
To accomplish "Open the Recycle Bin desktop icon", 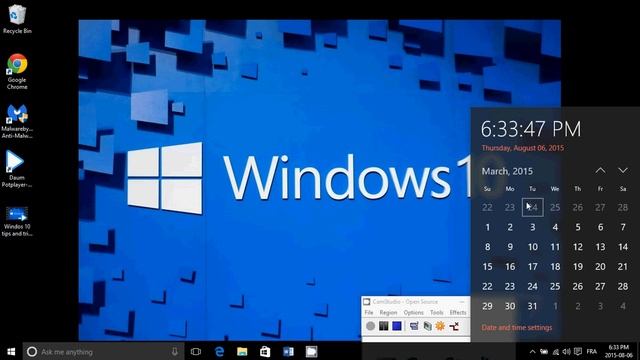I will click(x=17, y=19).
